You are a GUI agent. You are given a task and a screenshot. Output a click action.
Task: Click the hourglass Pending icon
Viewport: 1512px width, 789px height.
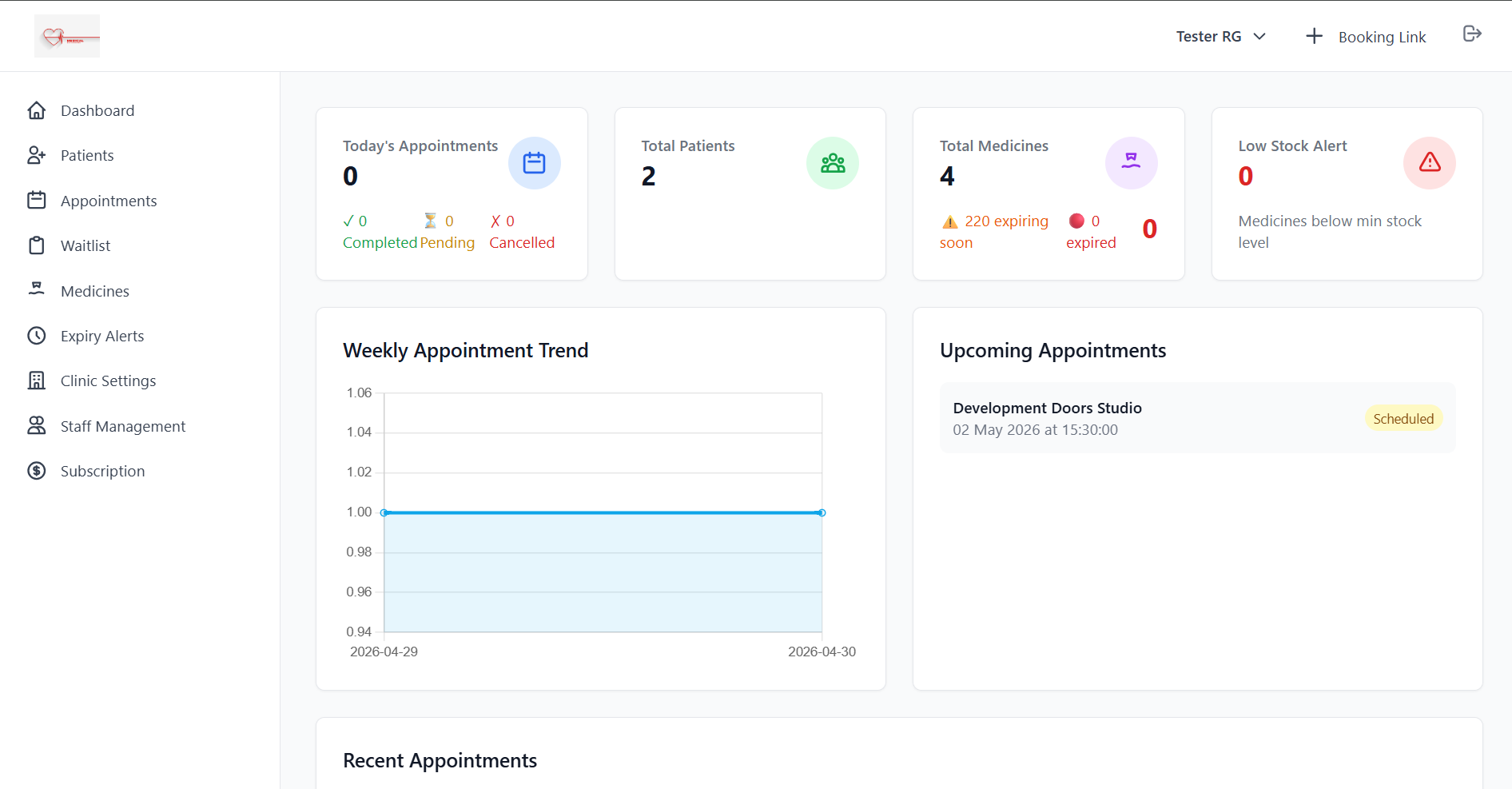[x=430, y=221]
